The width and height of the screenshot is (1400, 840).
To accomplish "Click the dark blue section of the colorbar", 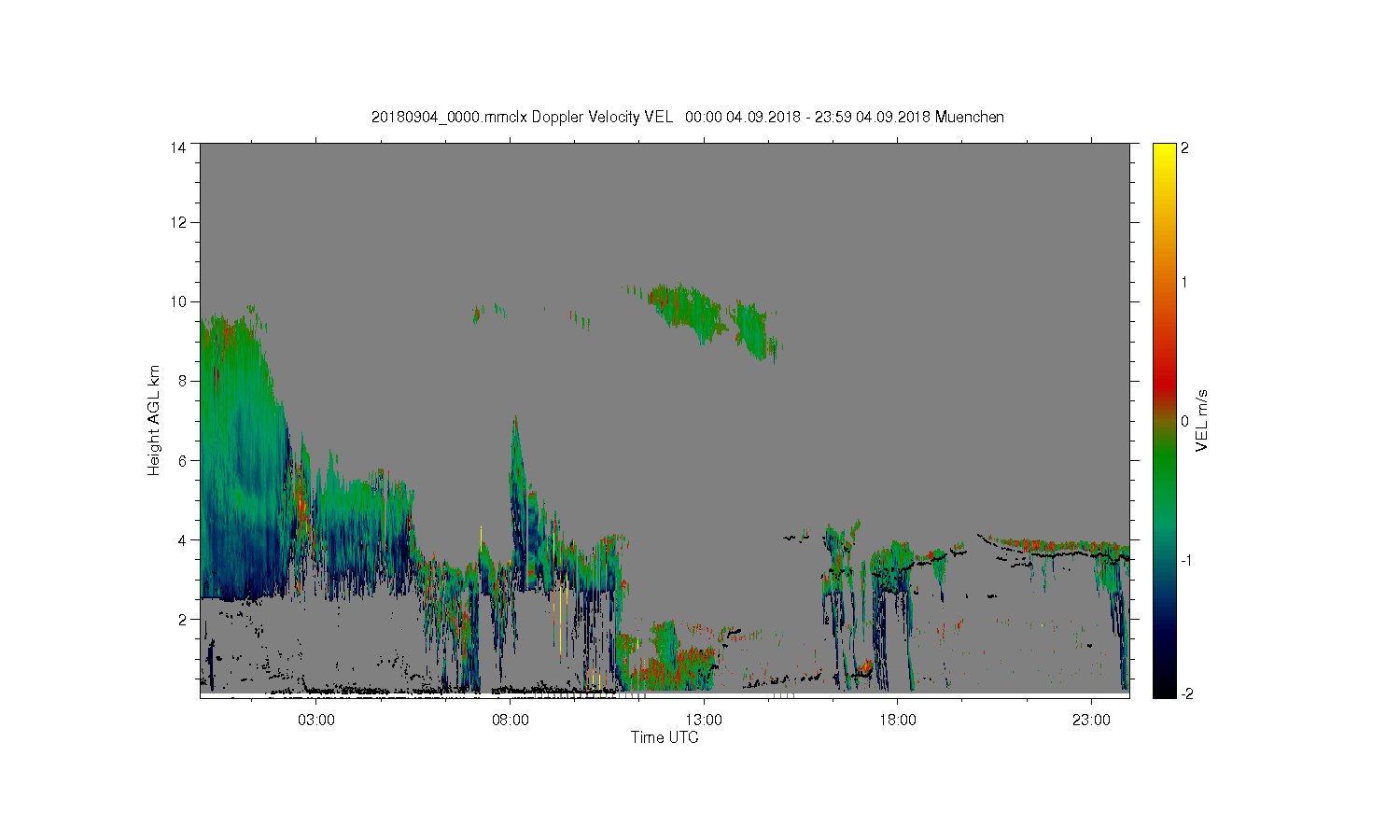I will coord(1164,635).
